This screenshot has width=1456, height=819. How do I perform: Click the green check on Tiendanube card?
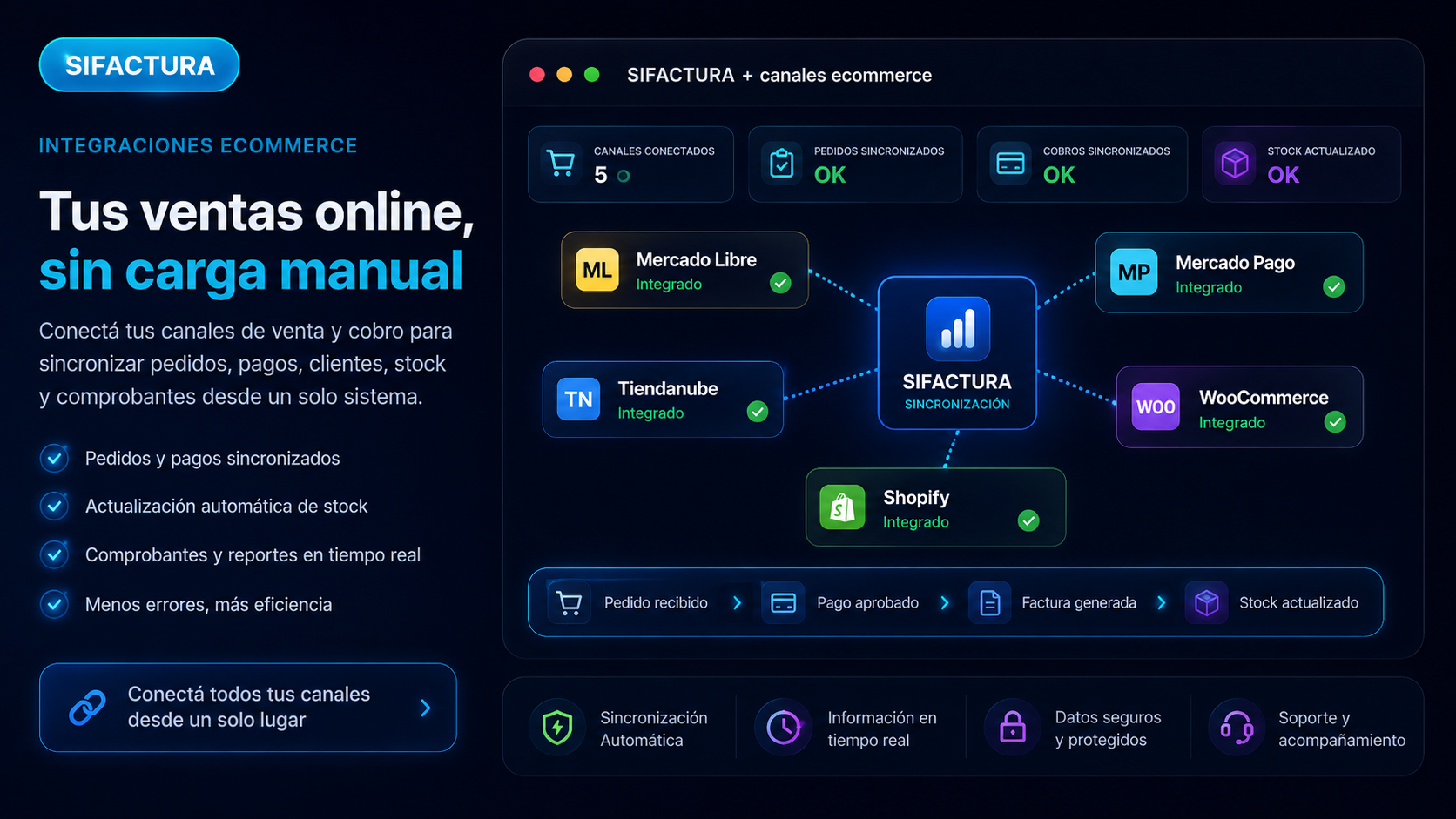tap(758, 412)
